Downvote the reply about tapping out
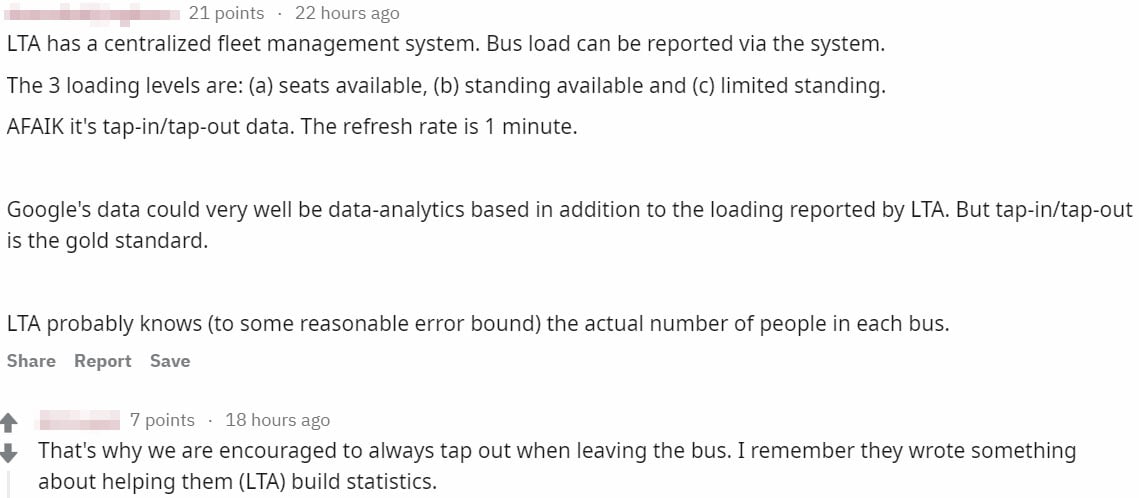The image size is (1139, 498). [x=9, y=452]
